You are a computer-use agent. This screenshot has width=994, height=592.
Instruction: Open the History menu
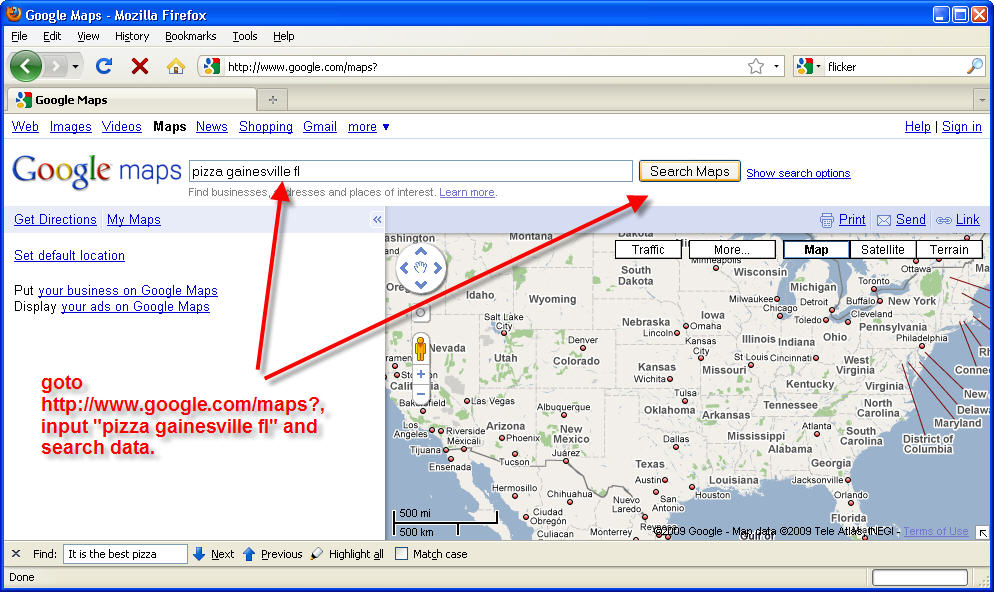pos(132,36)
